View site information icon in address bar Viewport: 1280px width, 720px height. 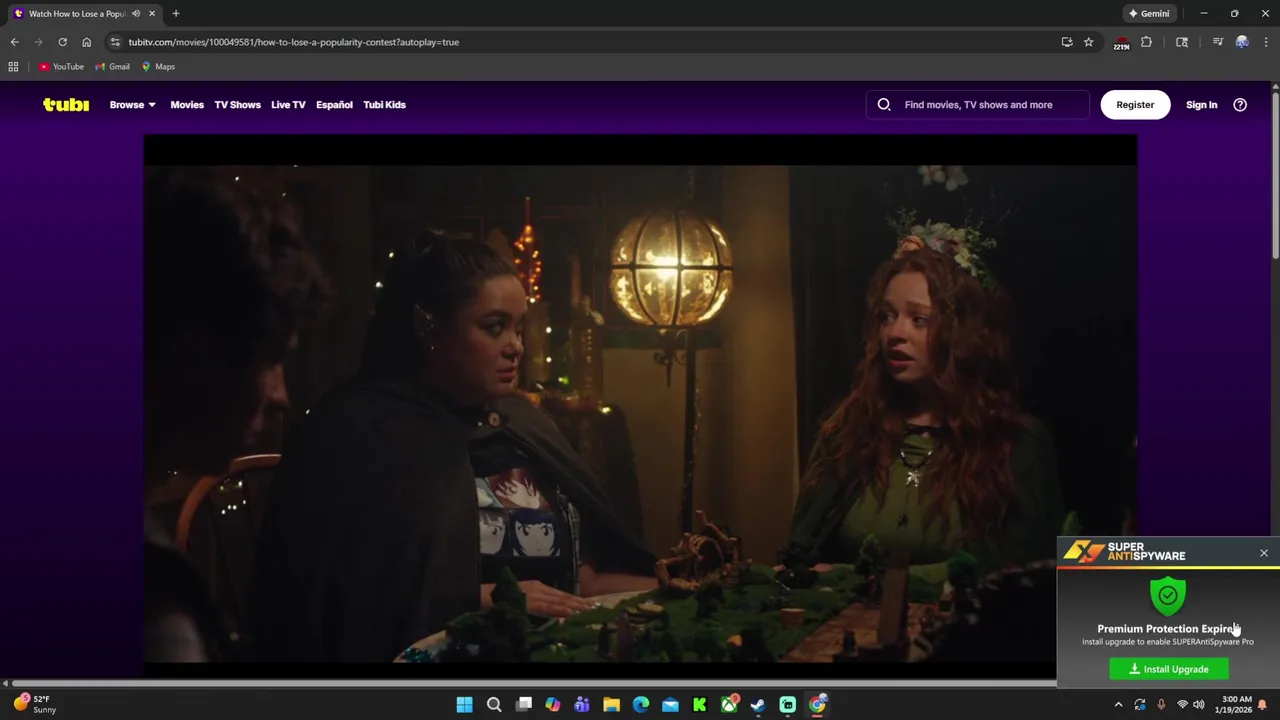pyautogui.click(x=115, y=42)
